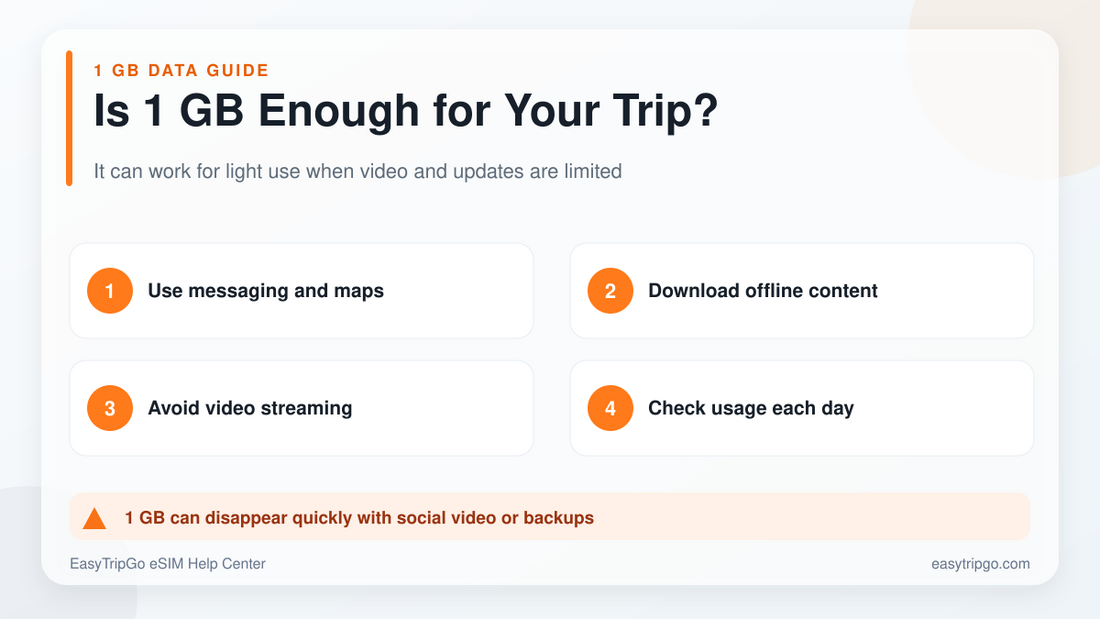
Task: Click the orange number 2 circle
Action: (610, 291)
